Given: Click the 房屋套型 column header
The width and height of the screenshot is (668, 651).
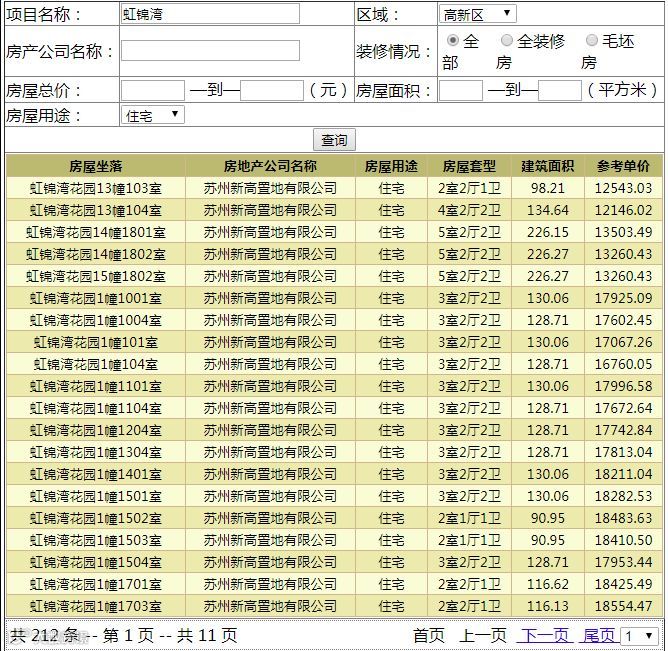Looking at the screenshot, I should click(x=469, y=166).
